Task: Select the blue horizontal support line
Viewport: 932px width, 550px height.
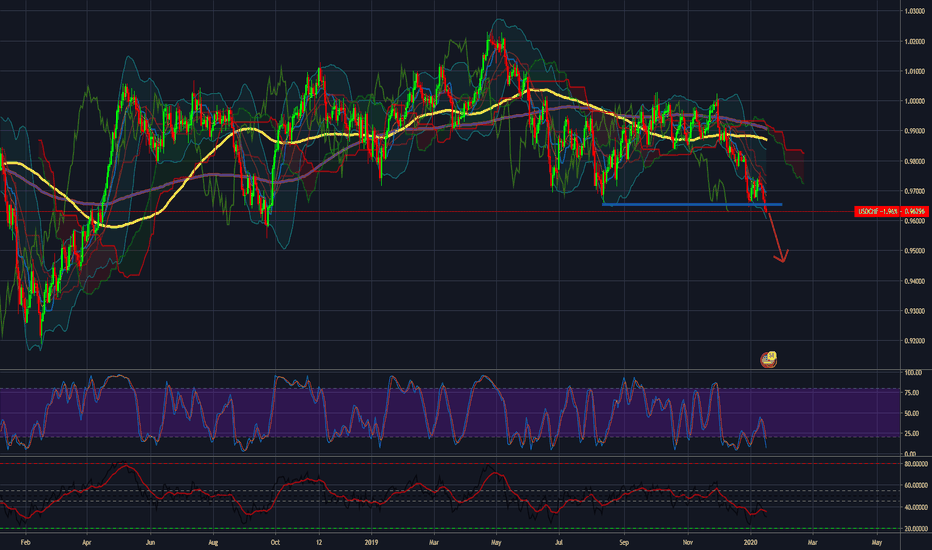Action: click(x=690, y=204)
